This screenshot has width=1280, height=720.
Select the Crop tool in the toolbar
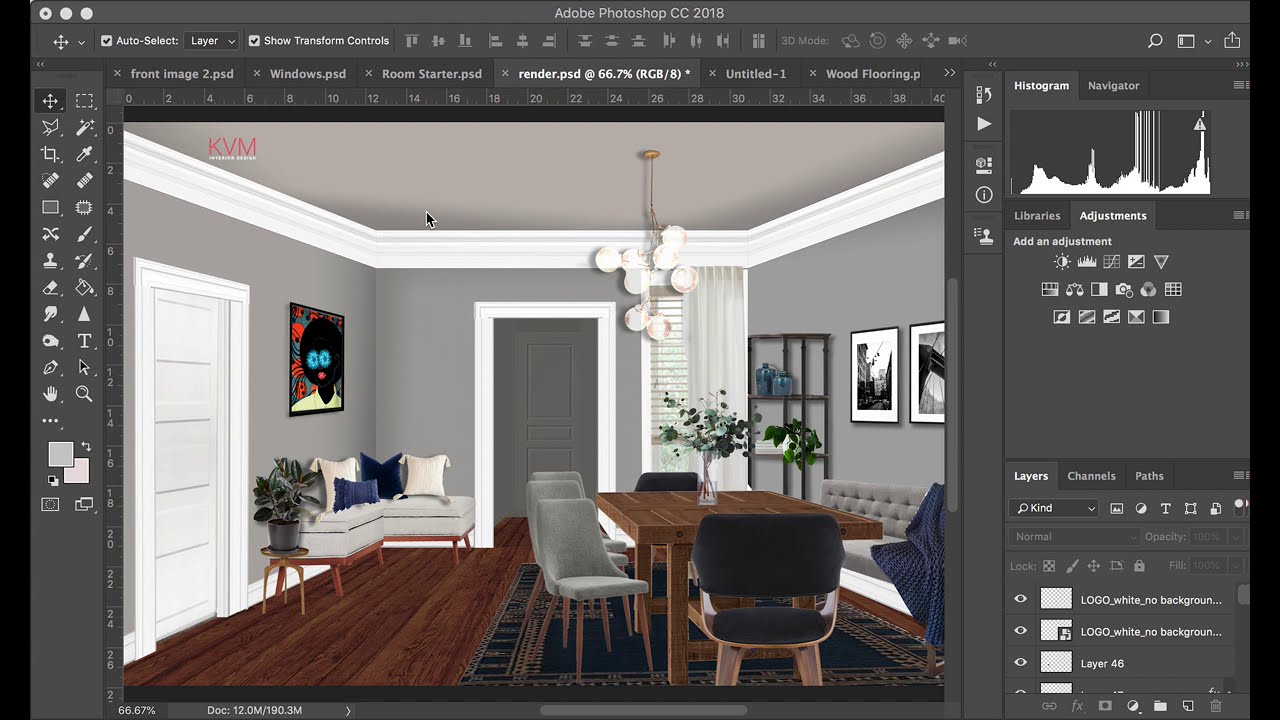pos(50,154)
